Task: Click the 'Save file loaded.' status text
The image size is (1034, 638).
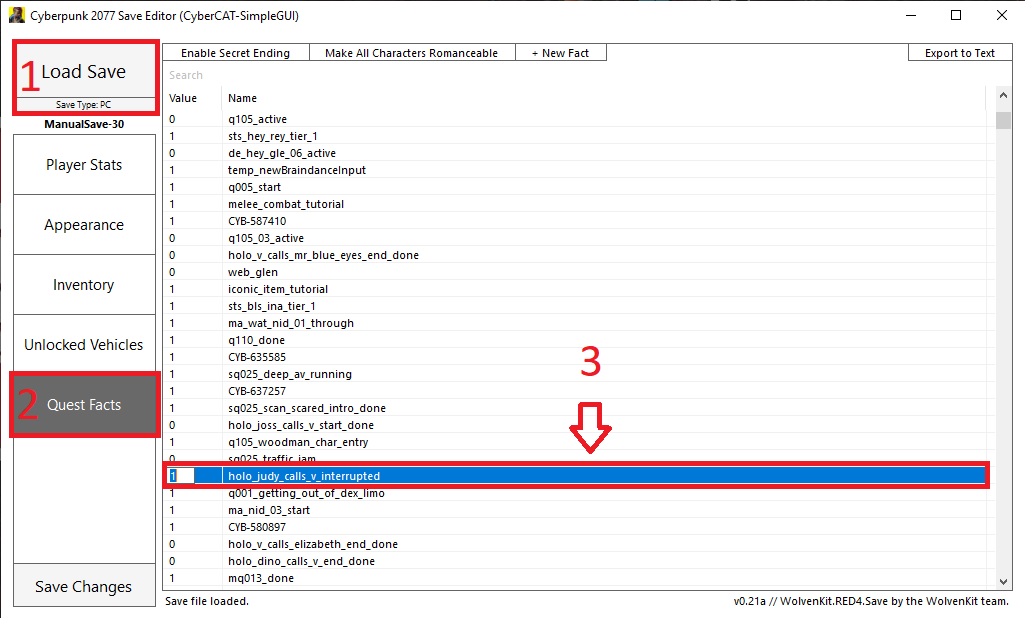Action: coord(207,601)
